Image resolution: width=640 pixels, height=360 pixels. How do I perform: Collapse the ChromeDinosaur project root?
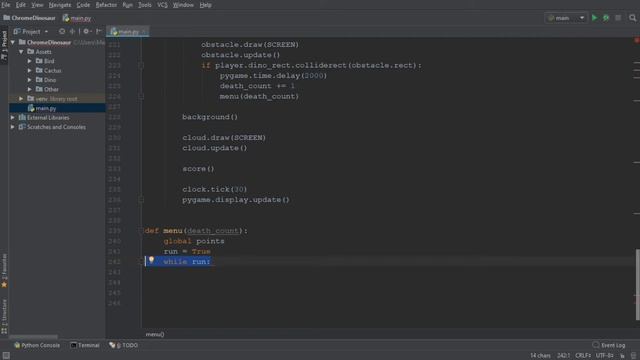[x=13, y=42]
